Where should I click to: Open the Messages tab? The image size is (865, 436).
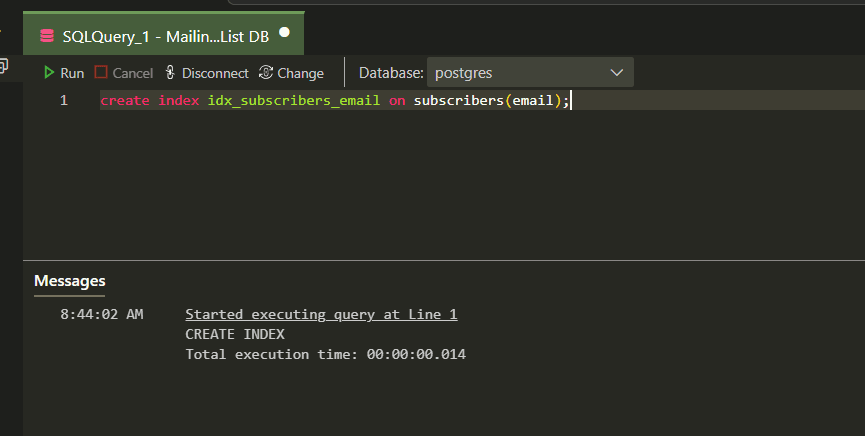click(x=70, y=281)
